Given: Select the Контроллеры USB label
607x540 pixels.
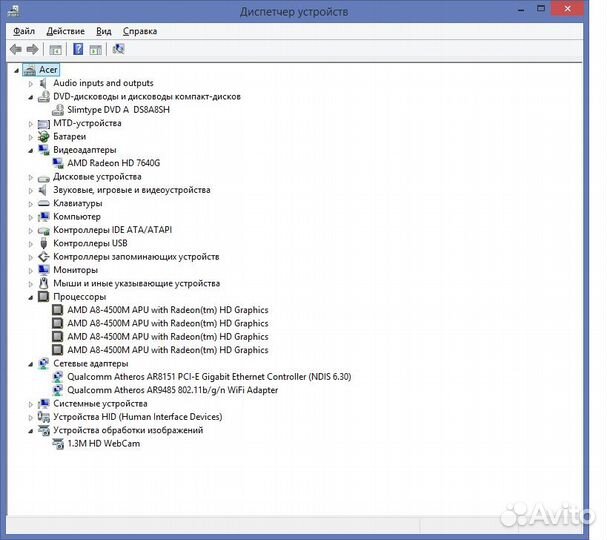Looking at the screenshot, I should coord(90,243).
